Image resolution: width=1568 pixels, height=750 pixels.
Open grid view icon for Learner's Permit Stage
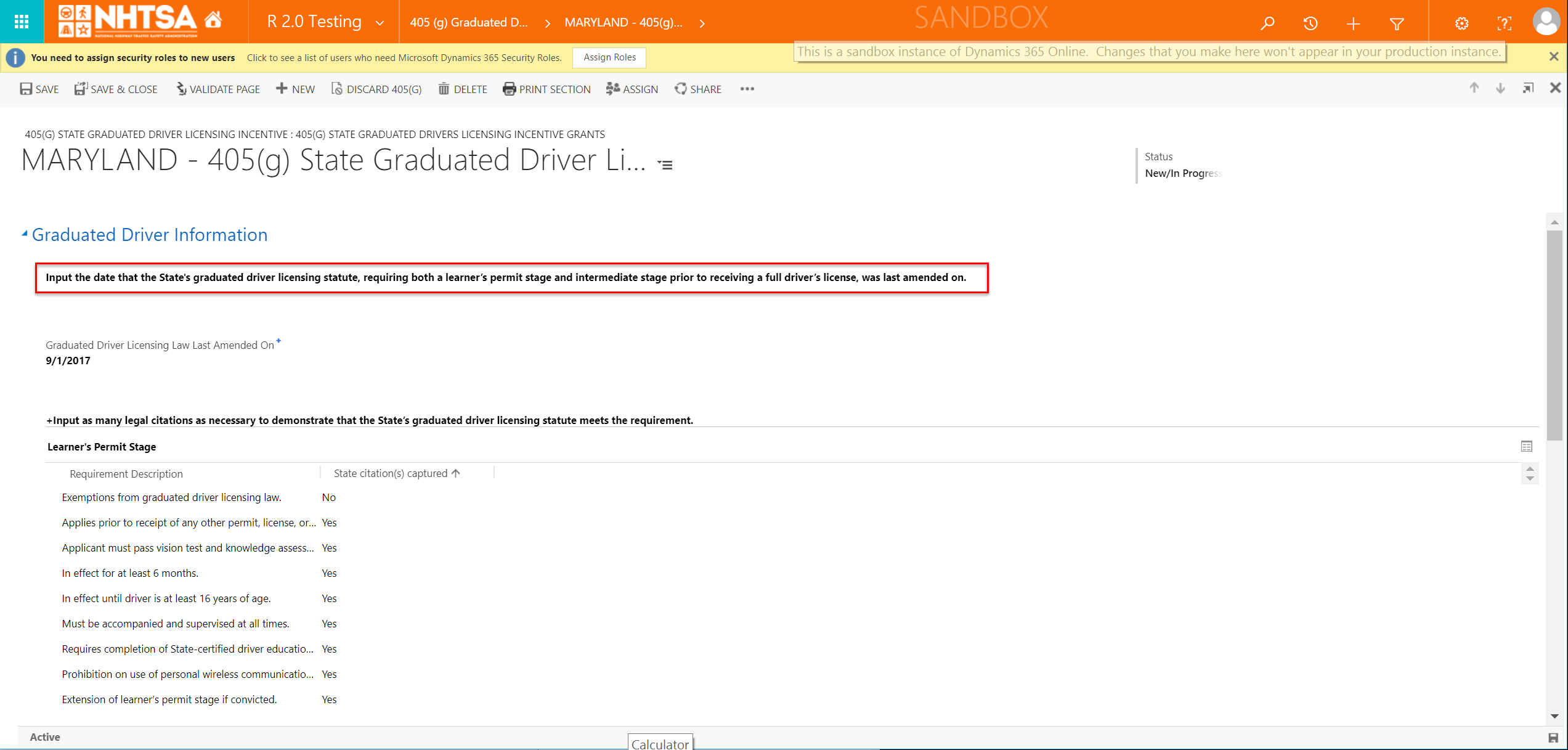[x=1526, y=446]
